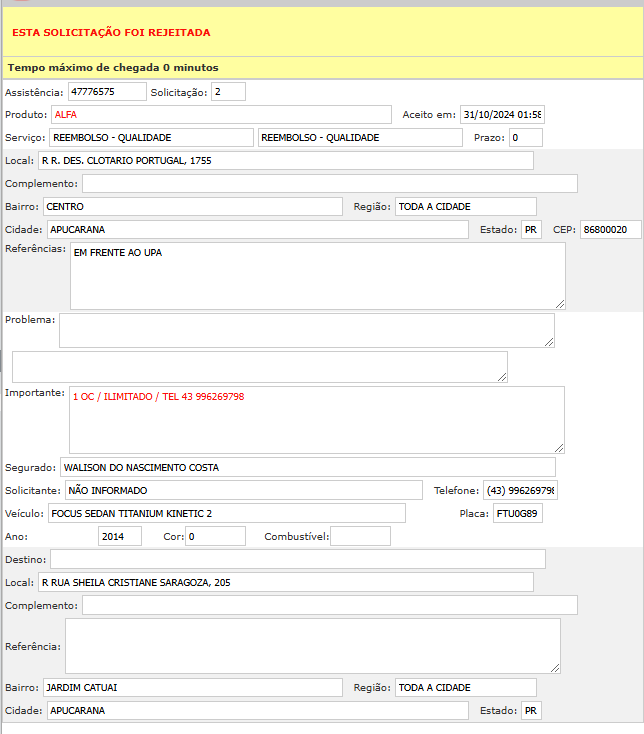644x734 pixels.
Task: Grab the Importante text area resize handle
Action: tap(559, 448)
